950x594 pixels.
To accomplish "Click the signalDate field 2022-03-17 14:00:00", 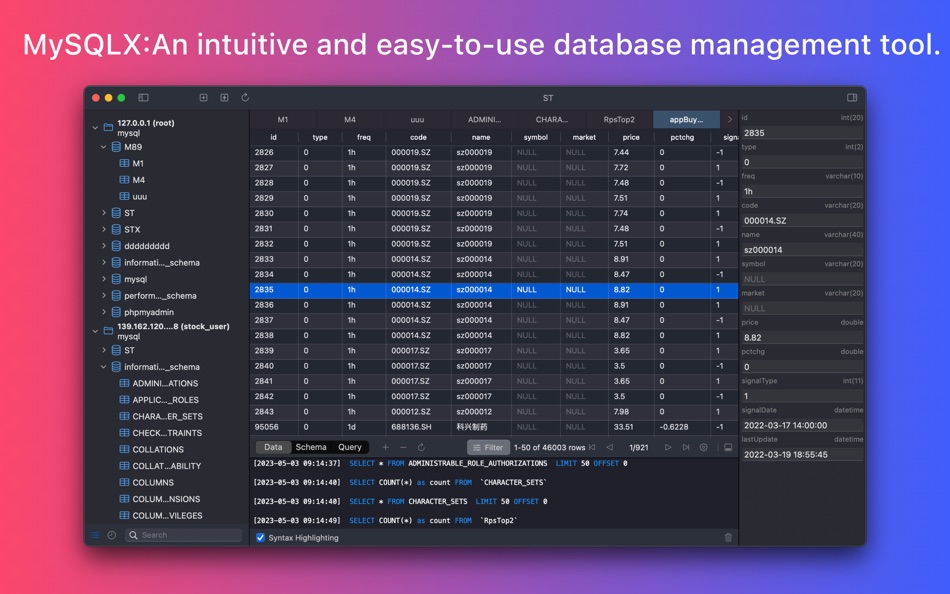I will click(803, 425).
